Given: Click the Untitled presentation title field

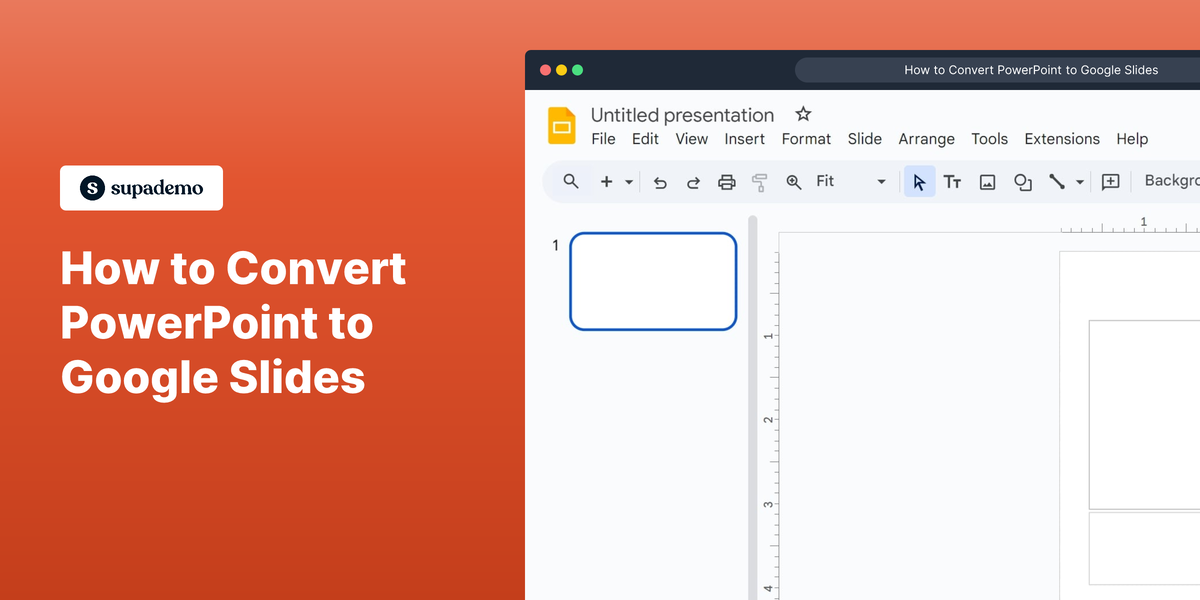Looking at the screenshot, I should [x=682, y=115].
